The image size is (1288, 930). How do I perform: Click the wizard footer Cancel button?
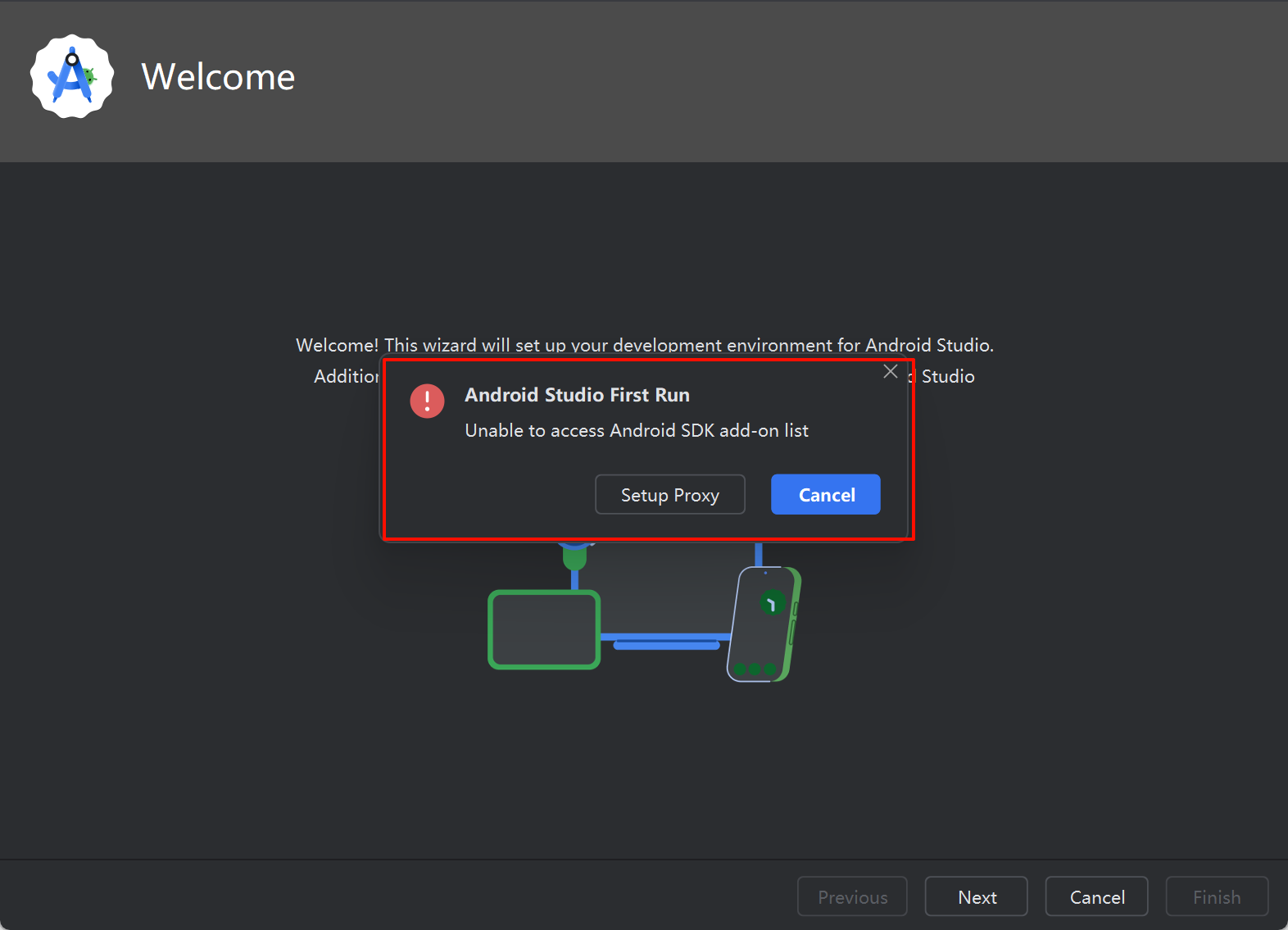pos(1096,896)
